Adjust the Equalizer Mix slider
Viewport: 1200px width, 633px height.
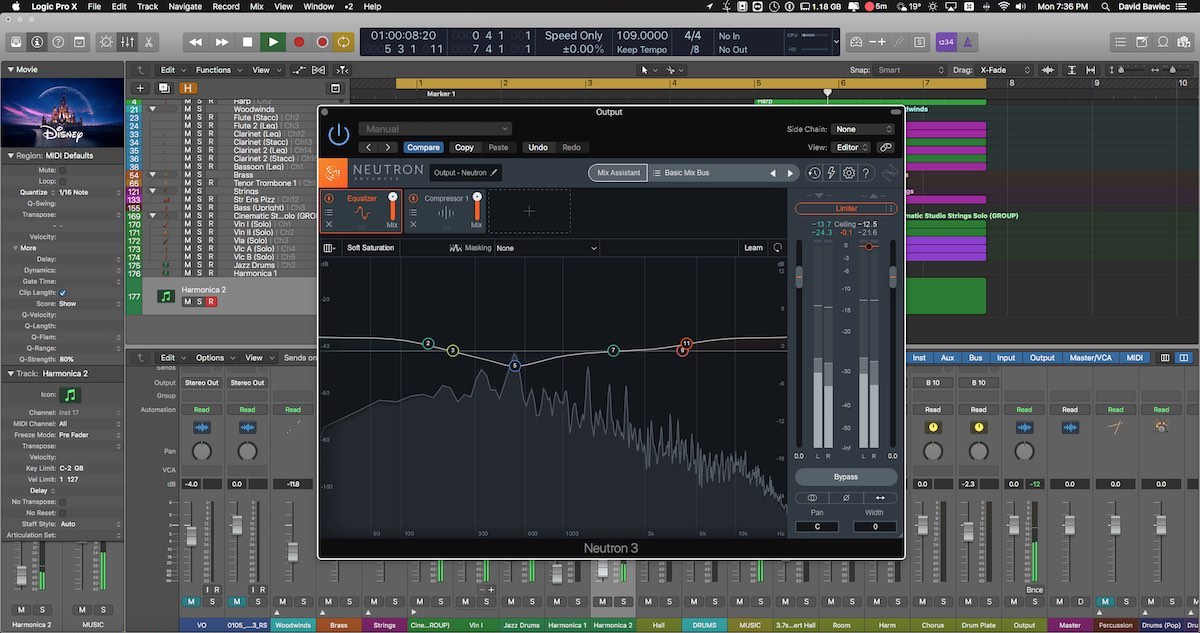tap(392, 208)
